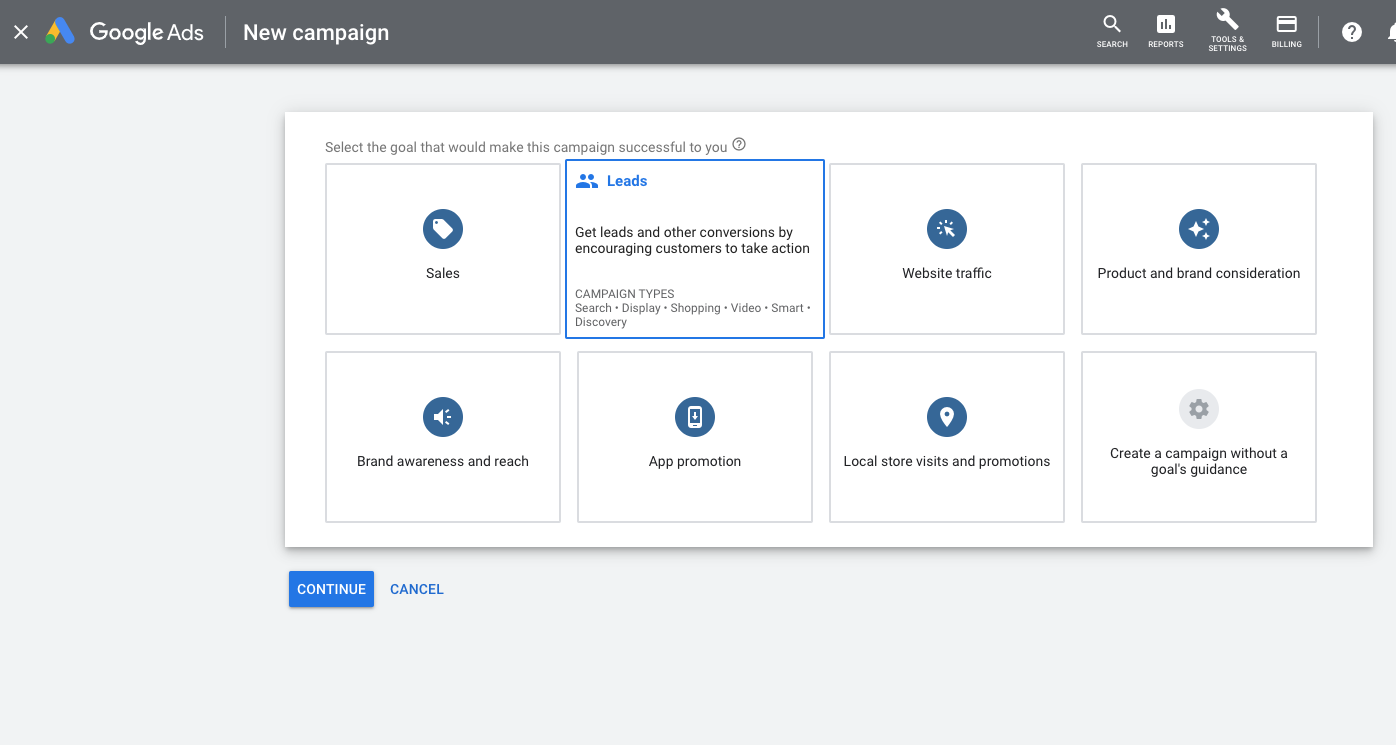Image resolution: width=1396 pixels, height=745 pixels.
Task: Select the Website traffic goal
Action: pyautogui.click(x=946, y=248)
